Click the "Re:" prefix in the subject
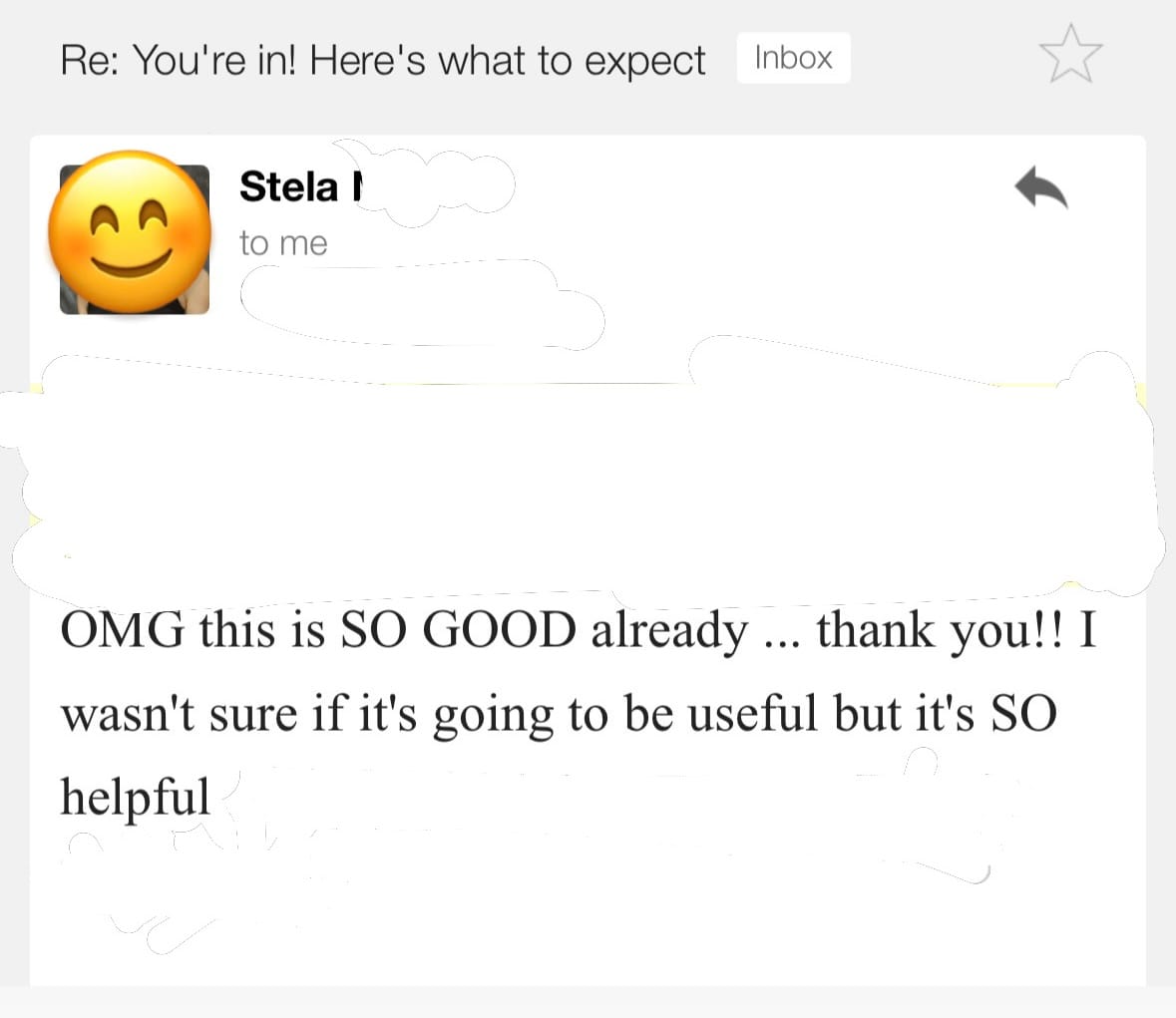 coord(90,61)
